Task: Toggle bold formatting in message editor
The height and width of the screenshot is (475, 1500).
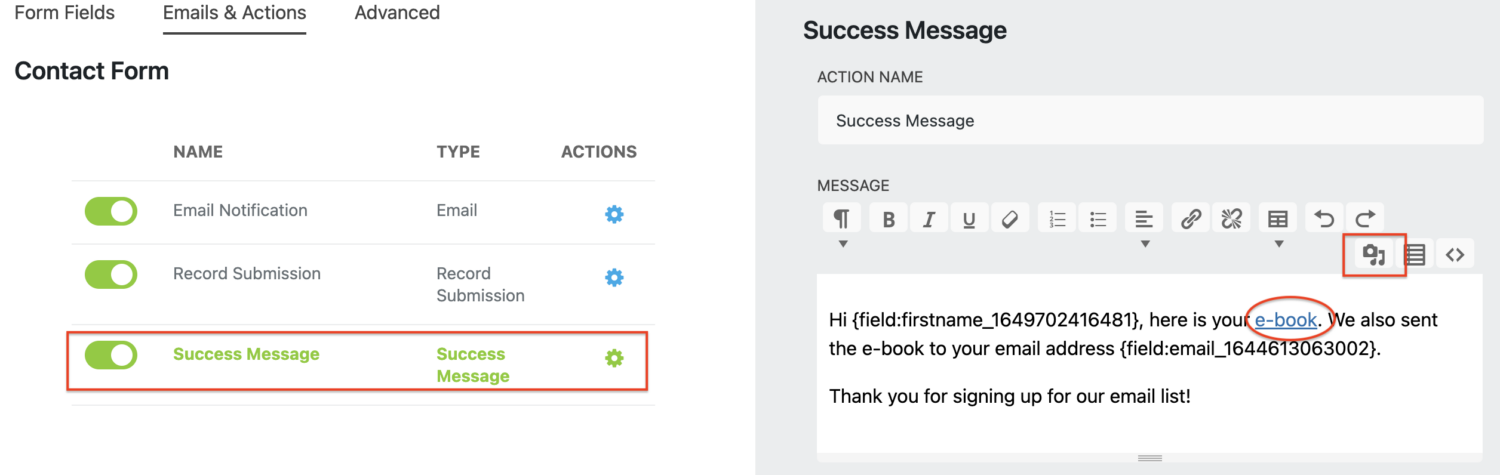Action: [888, 219]
